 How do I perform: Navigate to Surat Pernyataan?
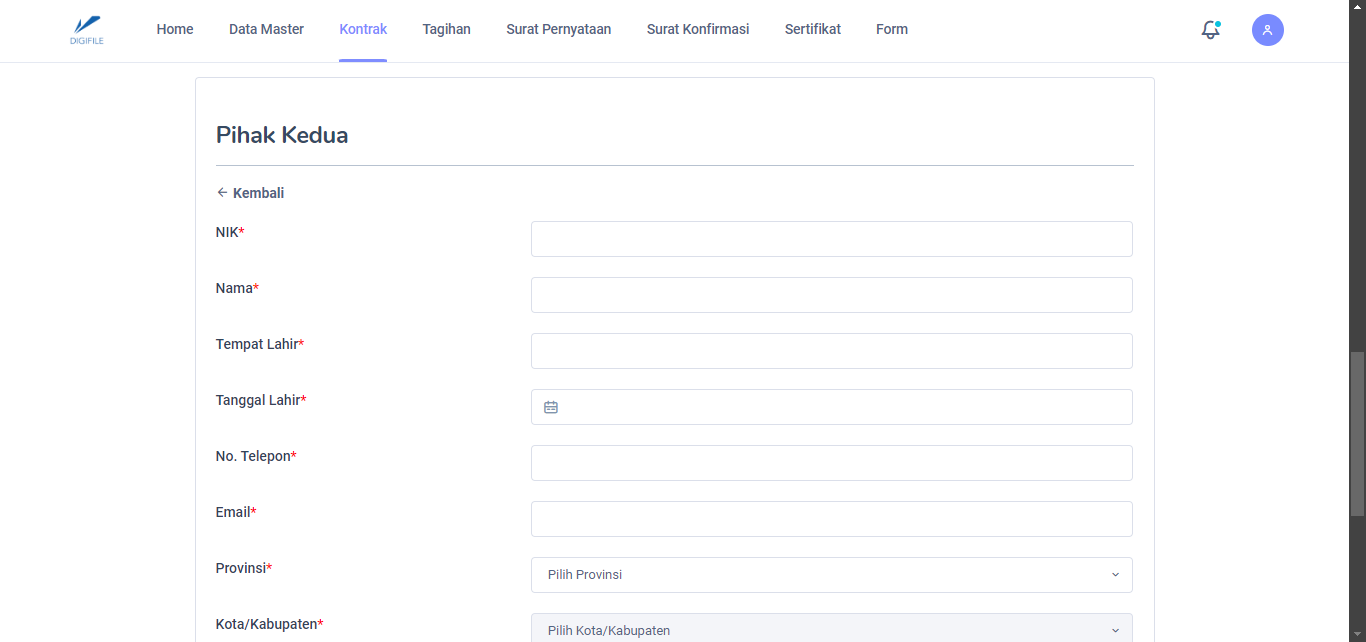tap(558, 29)
